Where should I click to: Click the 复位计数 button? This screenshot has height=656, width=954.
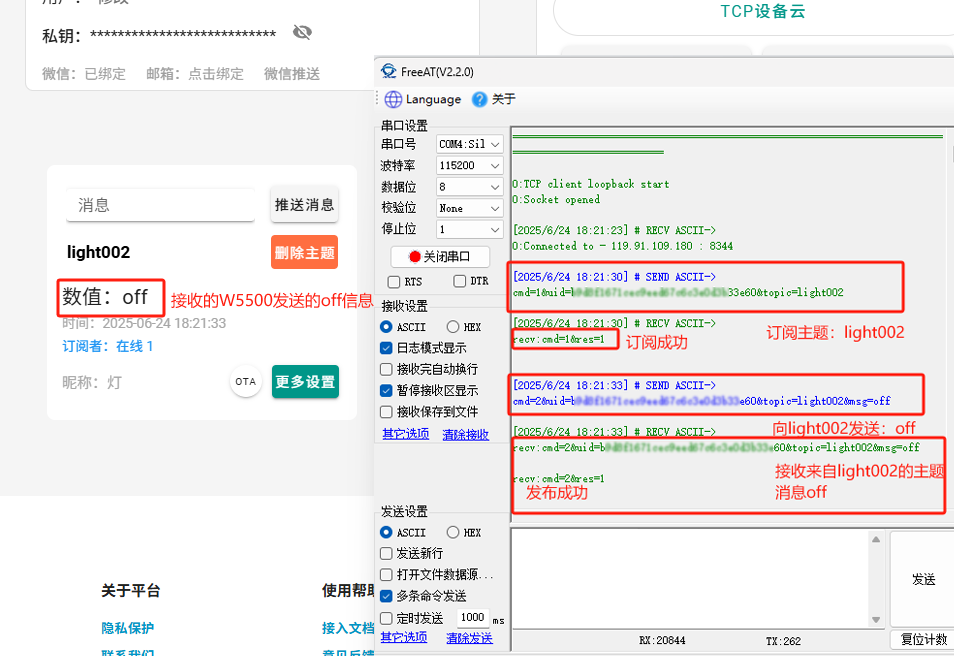point(923,640)
